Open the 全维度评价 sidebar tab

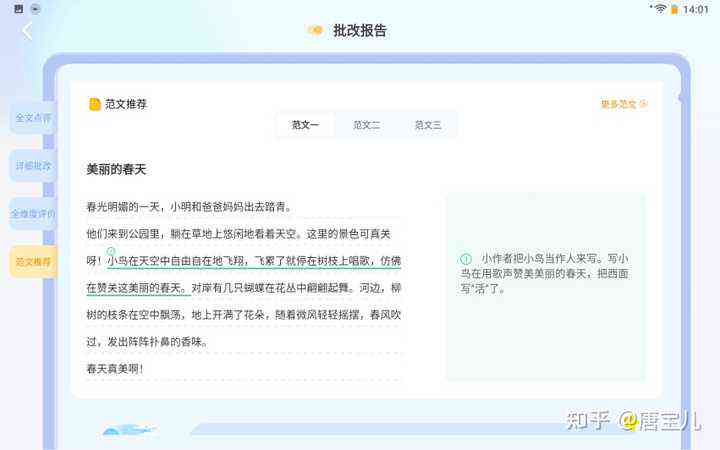pyautogui.click(x=33, y=214)
